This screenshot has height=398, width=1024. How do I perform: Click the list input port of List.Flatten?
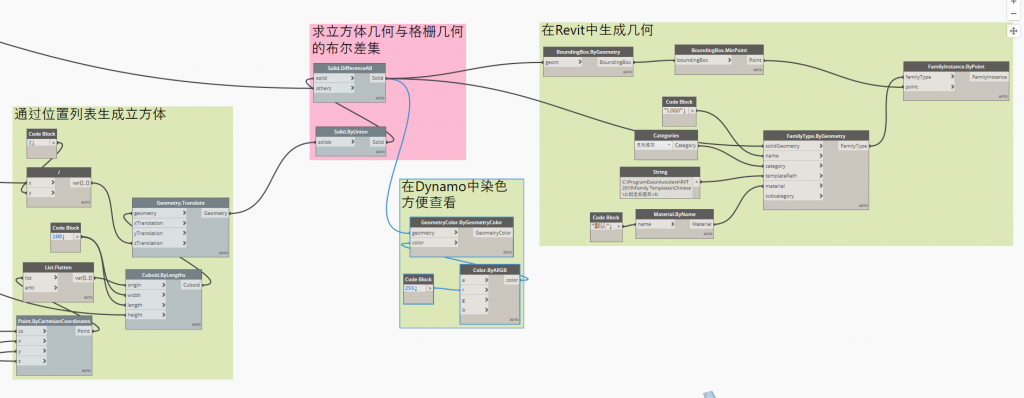(40, 278)
